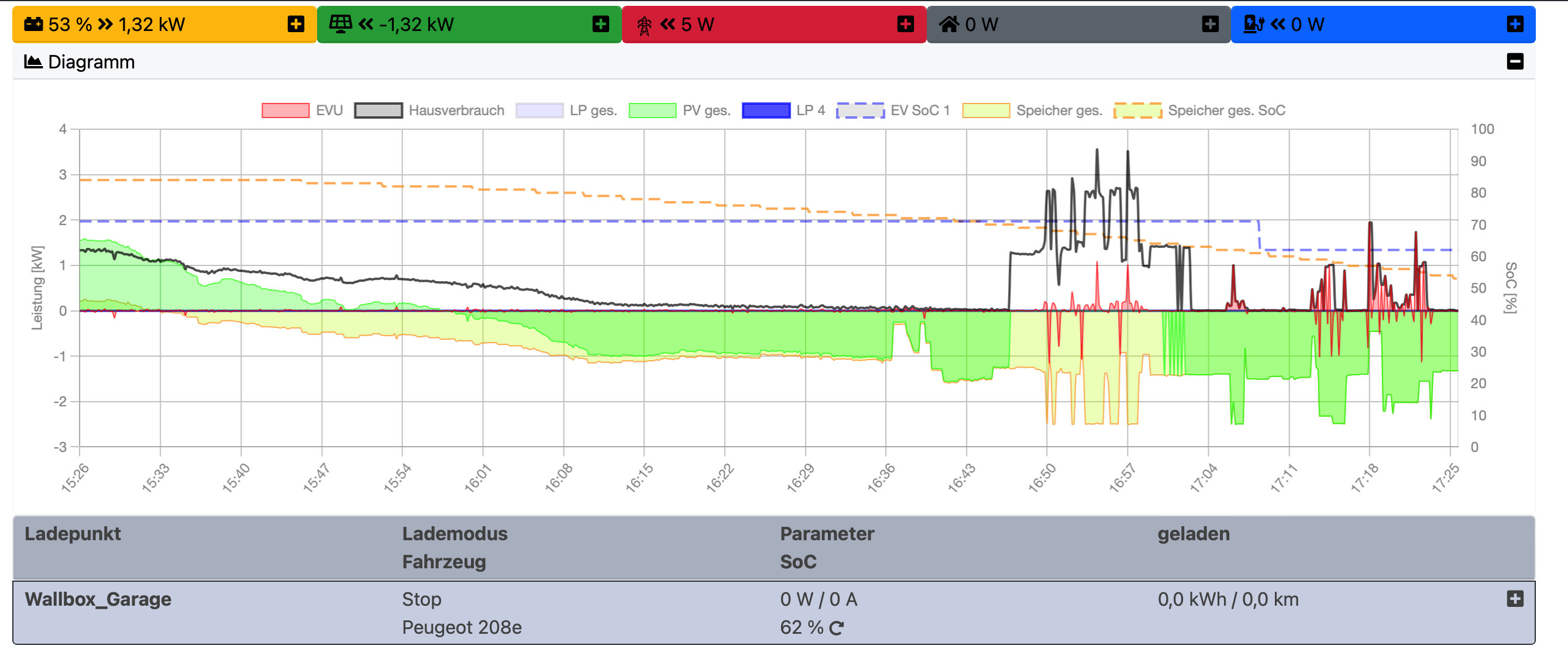The image size is (1568, 656).
Task: Click the power pylon grid icon
Action: (644, 25)
